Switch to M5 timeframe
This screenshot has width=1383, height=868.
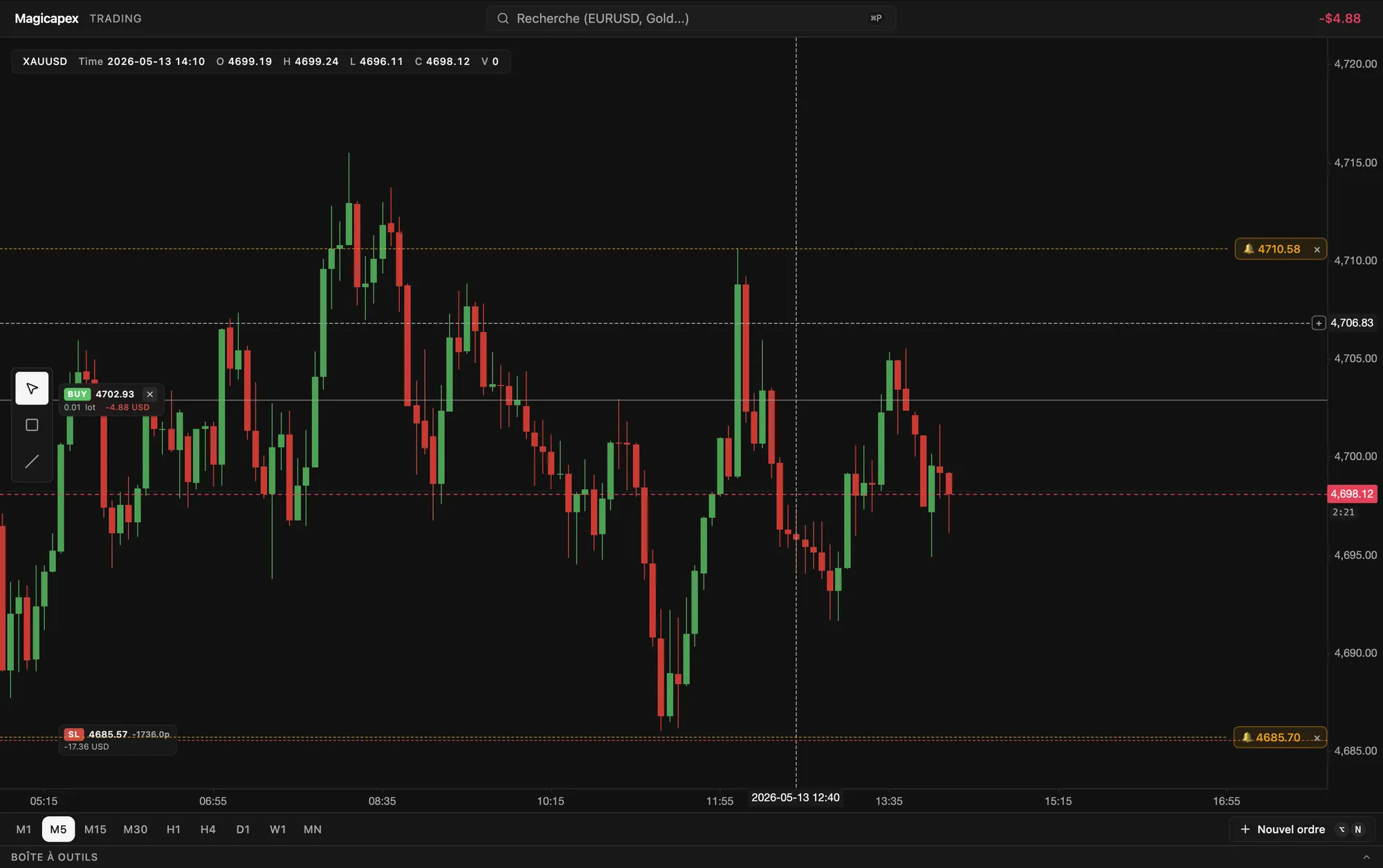pos(58,829)
